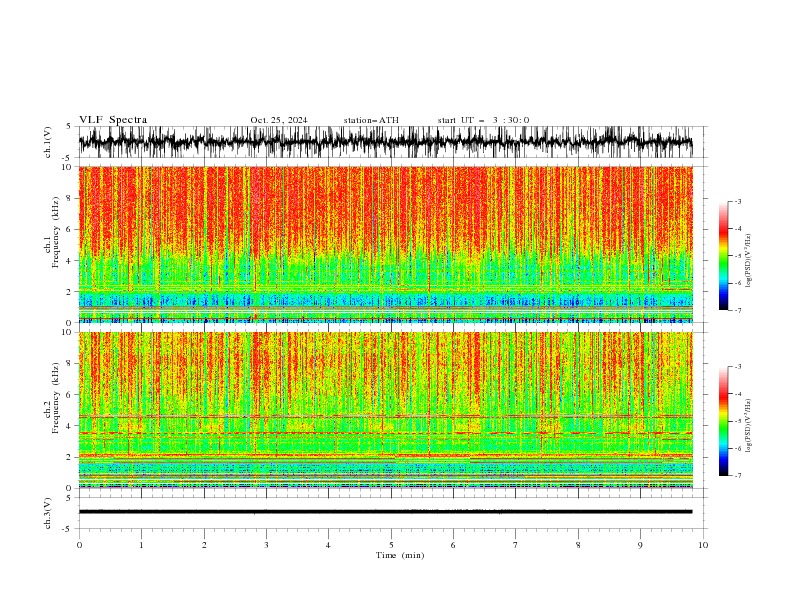Click the "ch.1(V)" axis label
The width and height of the screenshot is (792, 612).
pos(48,142)
